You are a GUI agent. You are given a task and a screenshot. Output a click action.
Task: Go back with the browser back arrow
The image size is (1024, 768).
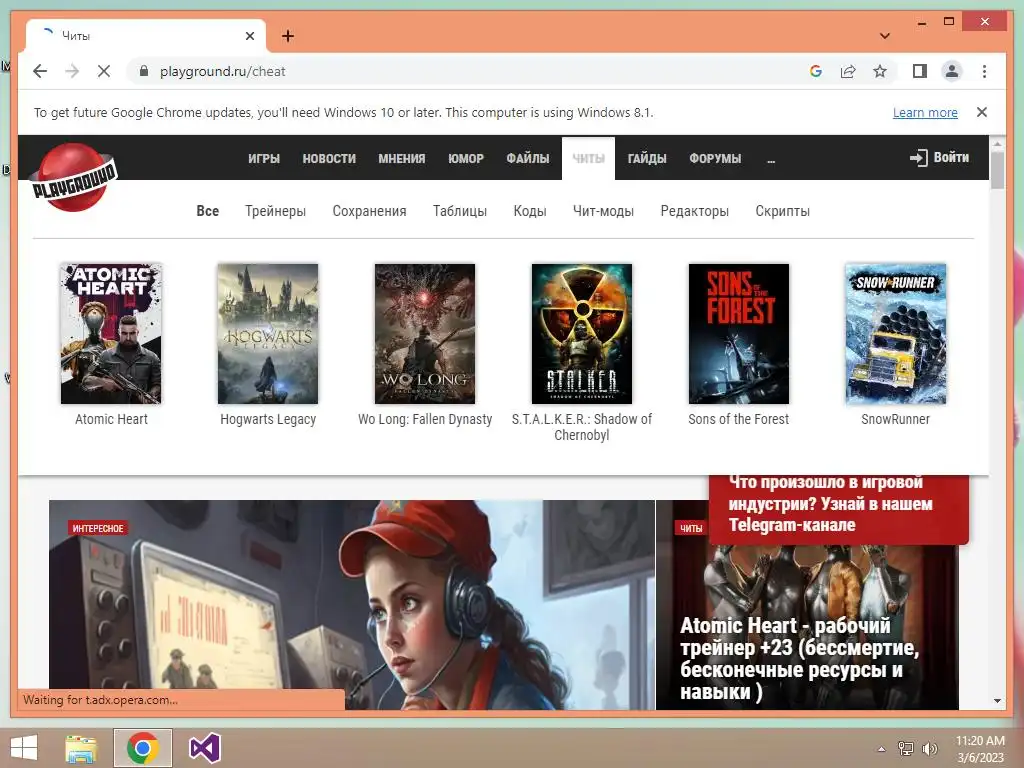pyautogui.click(x=40, y=71)
